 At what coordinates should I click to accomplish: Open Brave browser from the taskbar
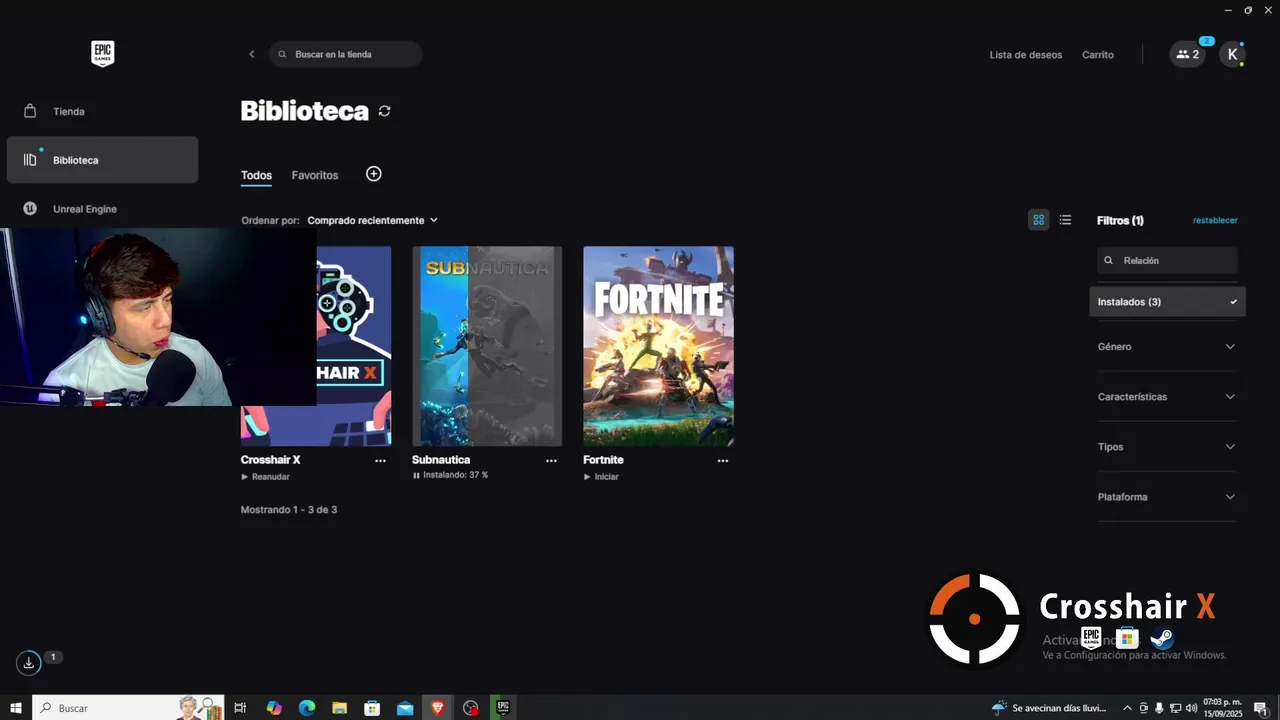point(438,708)
